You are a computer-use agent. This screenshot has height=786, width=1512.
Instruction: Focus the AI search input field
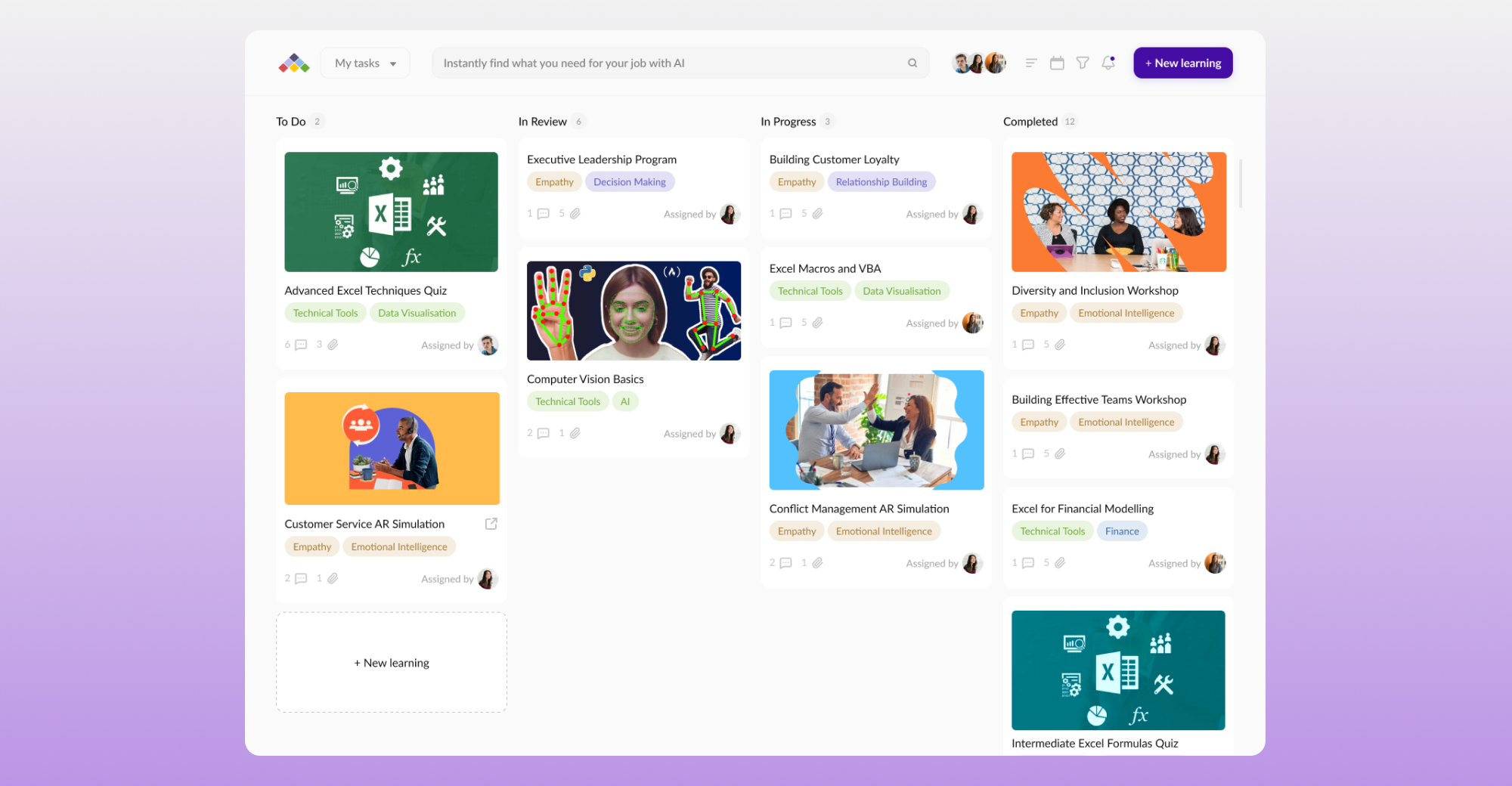[x=680, y=63]
